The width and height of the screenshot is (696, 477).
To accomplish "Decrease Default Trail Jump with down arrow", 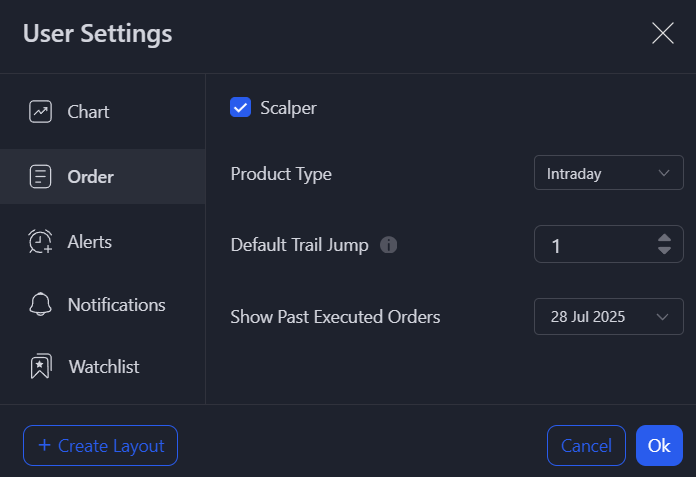I will (665, 251).
